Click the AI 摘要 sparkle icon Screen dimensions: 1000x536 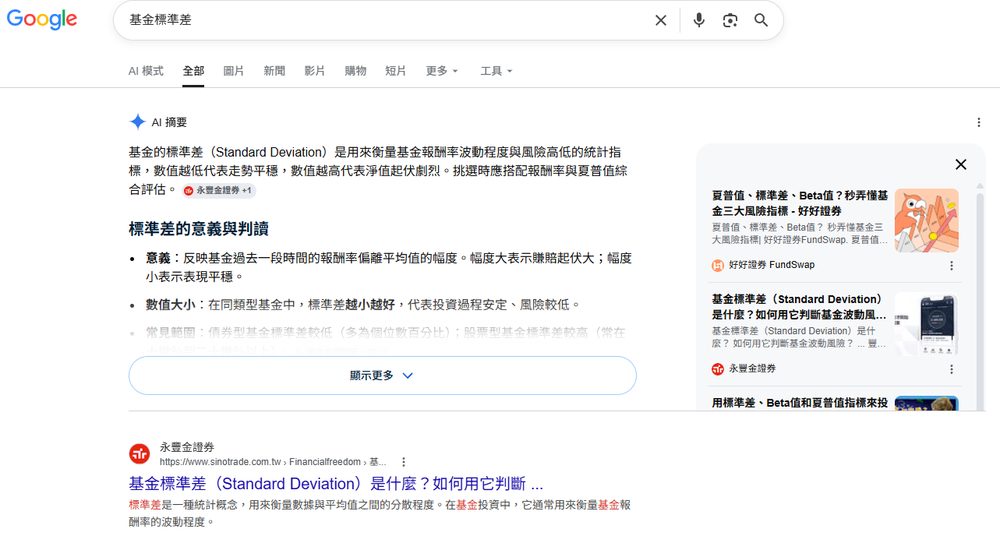(137, 122)
